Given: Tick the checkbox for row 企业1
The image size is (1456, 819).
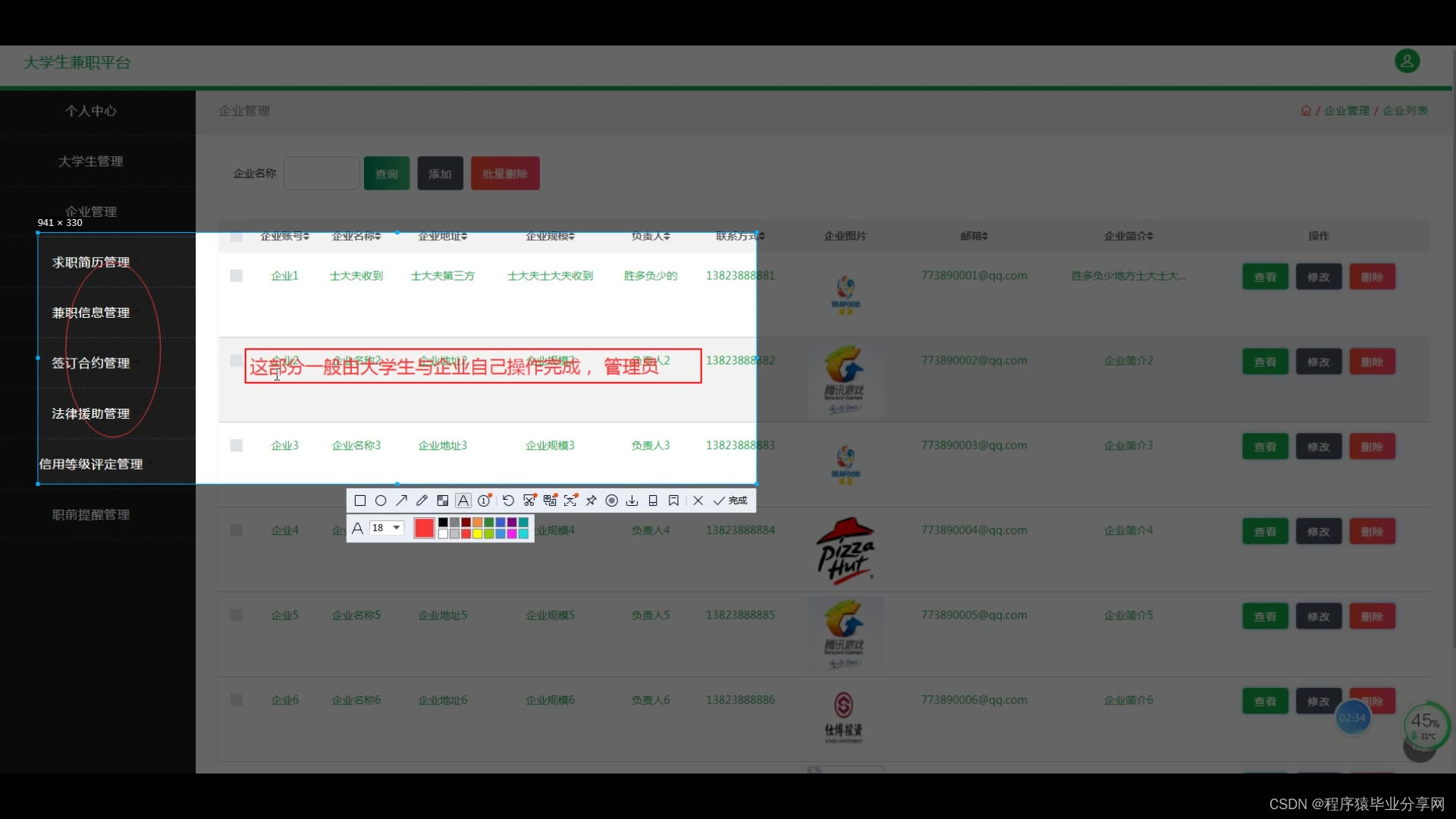Looking at the screenshot, I should 237,276.
